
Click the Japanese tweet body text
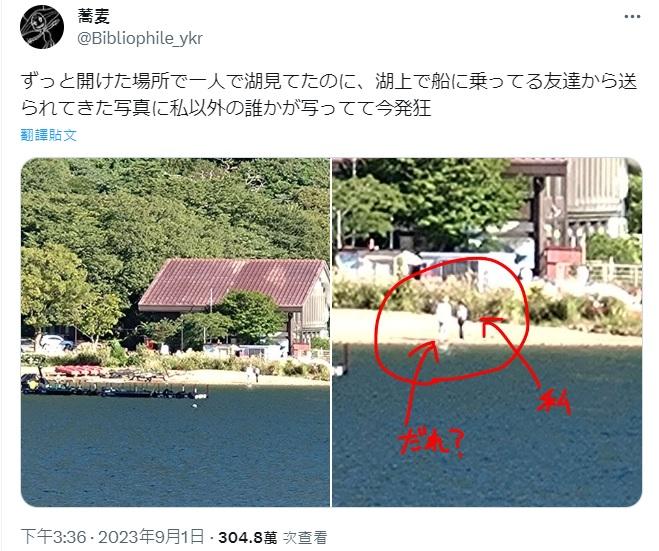(329, 95)
